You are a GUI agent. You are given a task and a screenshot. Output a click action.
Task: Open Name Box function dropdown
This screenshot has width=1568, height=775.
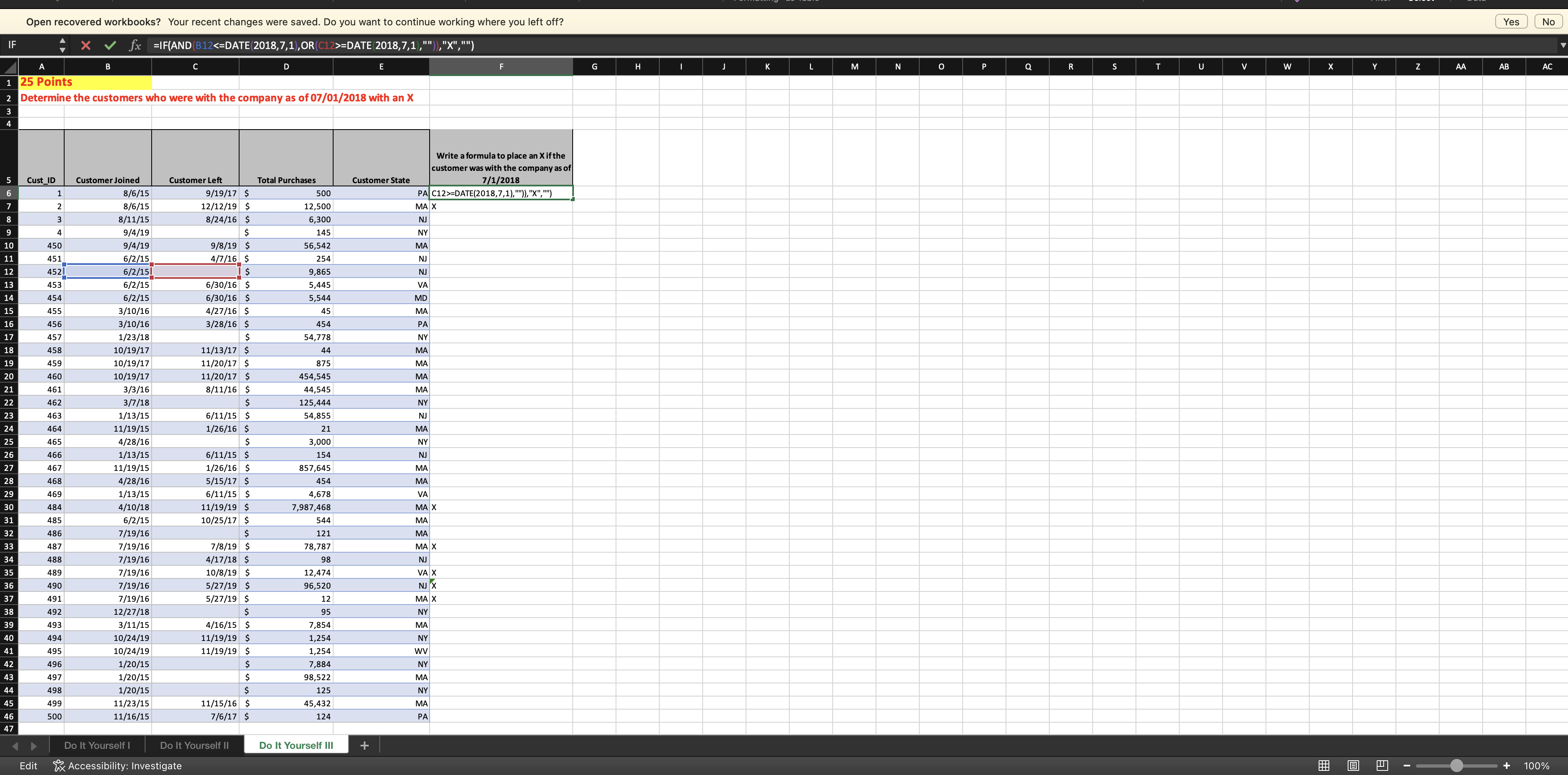[x=62, y=46]
